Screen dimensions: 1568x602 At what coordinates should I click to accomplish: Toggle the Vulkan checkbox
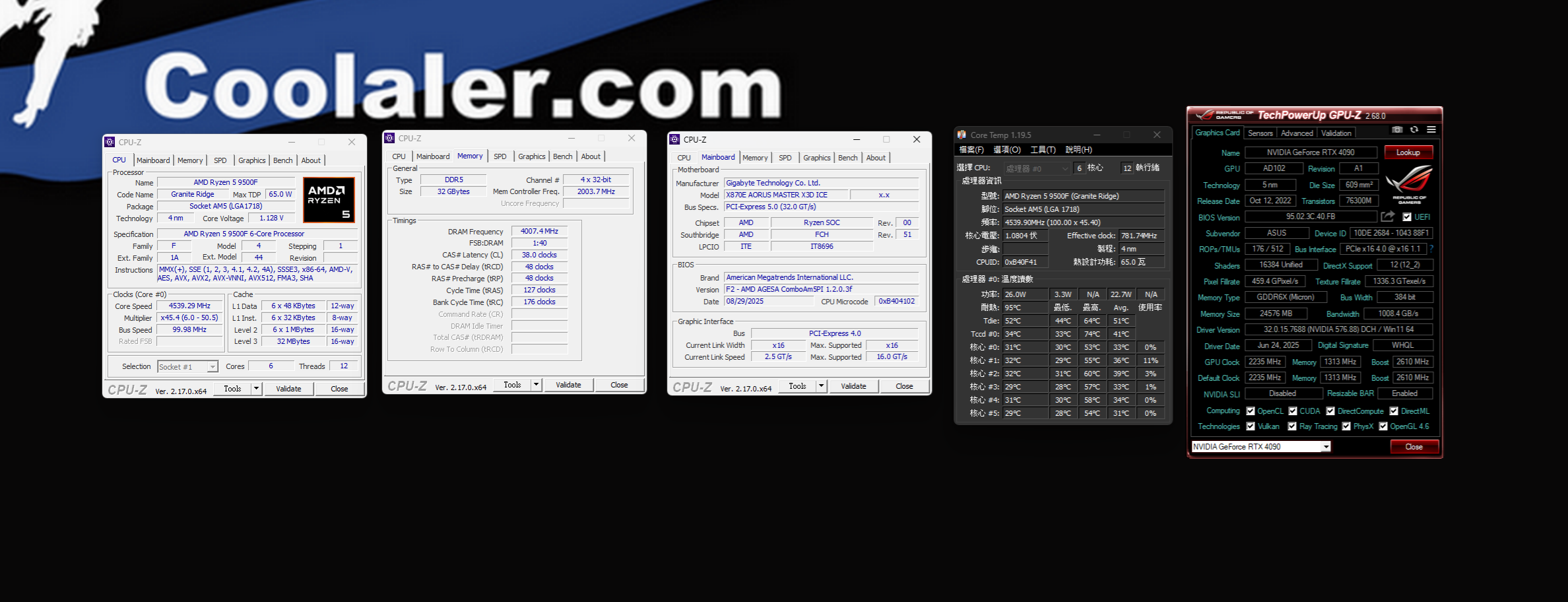pyautogui.click(x=1251, y=426)
